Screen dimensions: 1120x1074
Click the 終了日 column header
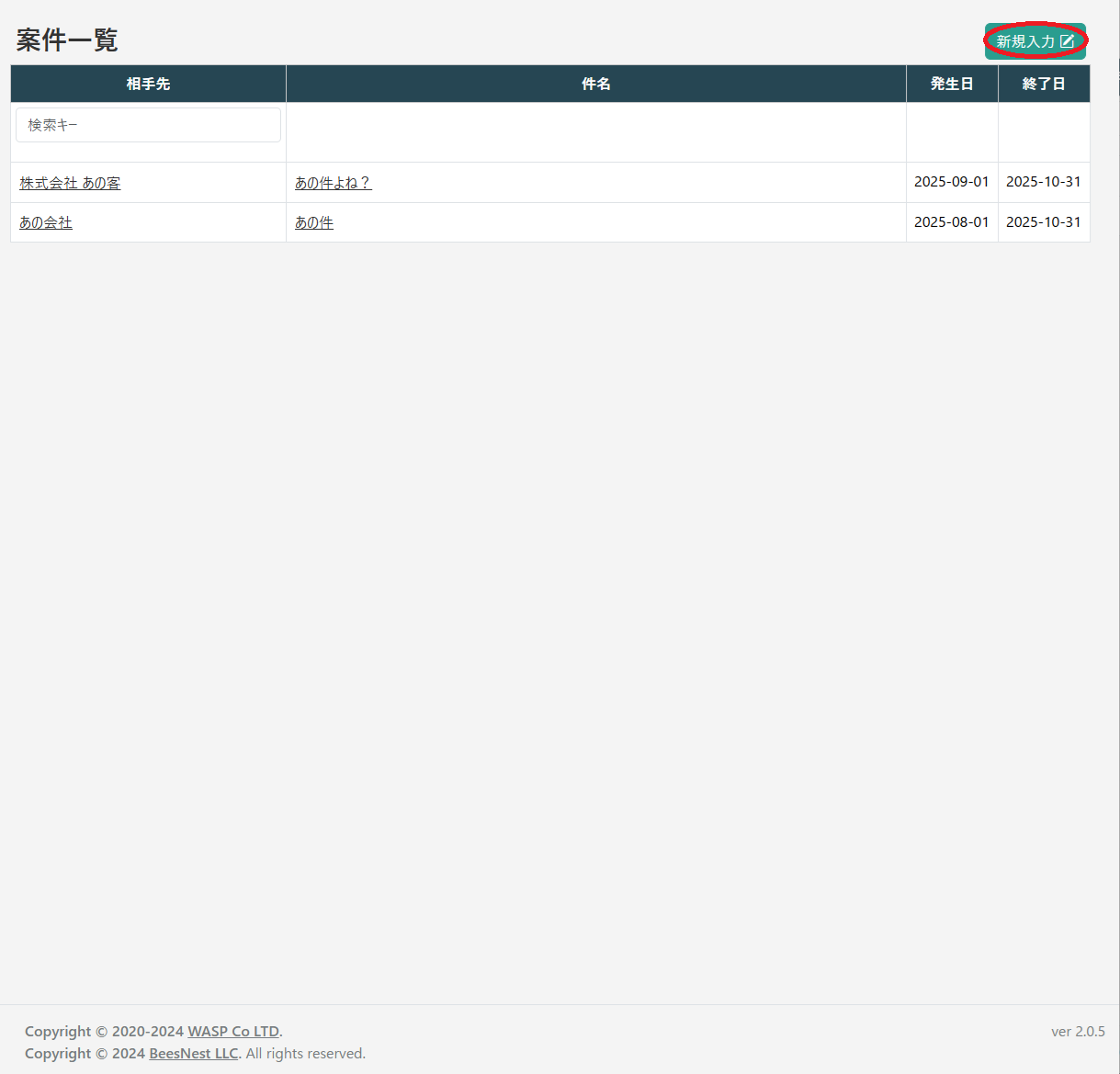pyautogui.click(x=1043, y=84)
